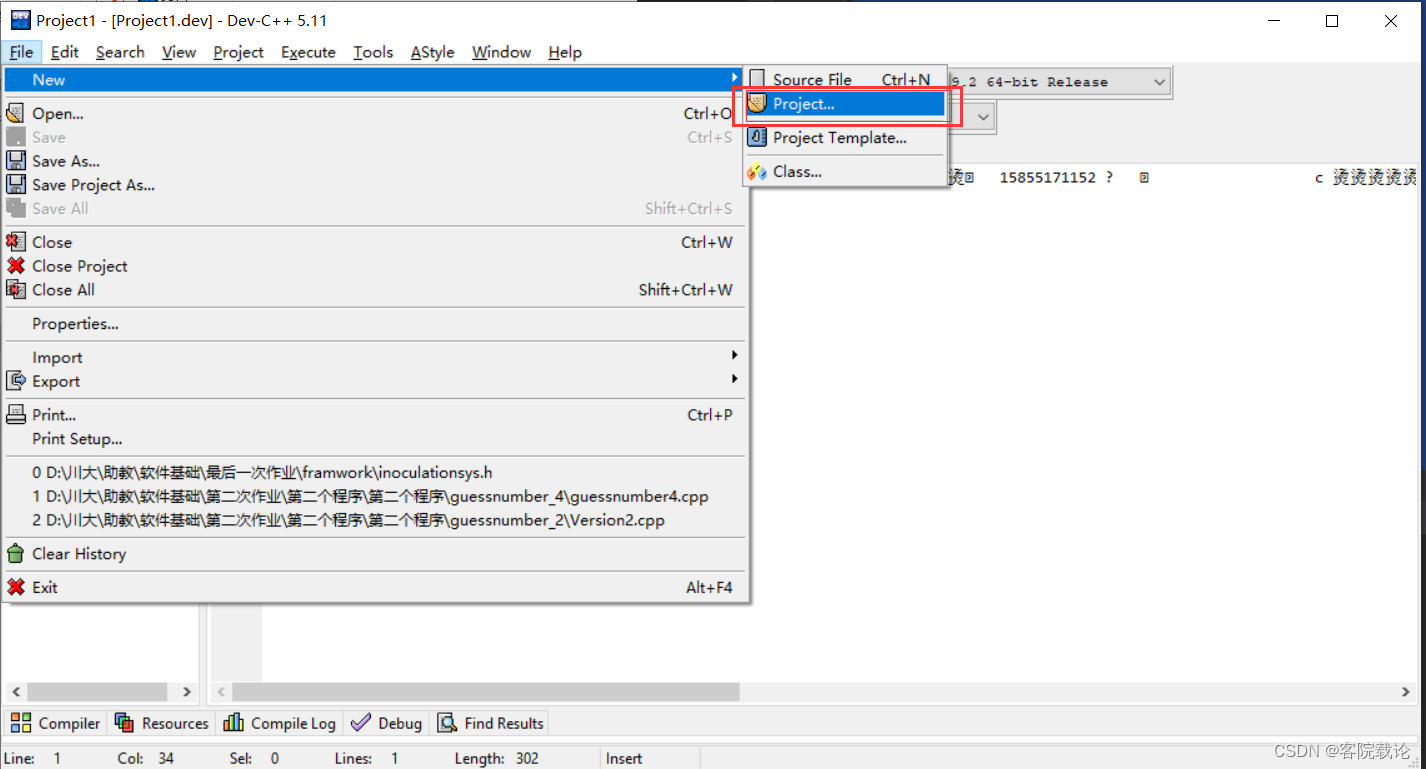Click the Debug checkmark icon
Screen dimensions: 1426x769
(361, 723)
